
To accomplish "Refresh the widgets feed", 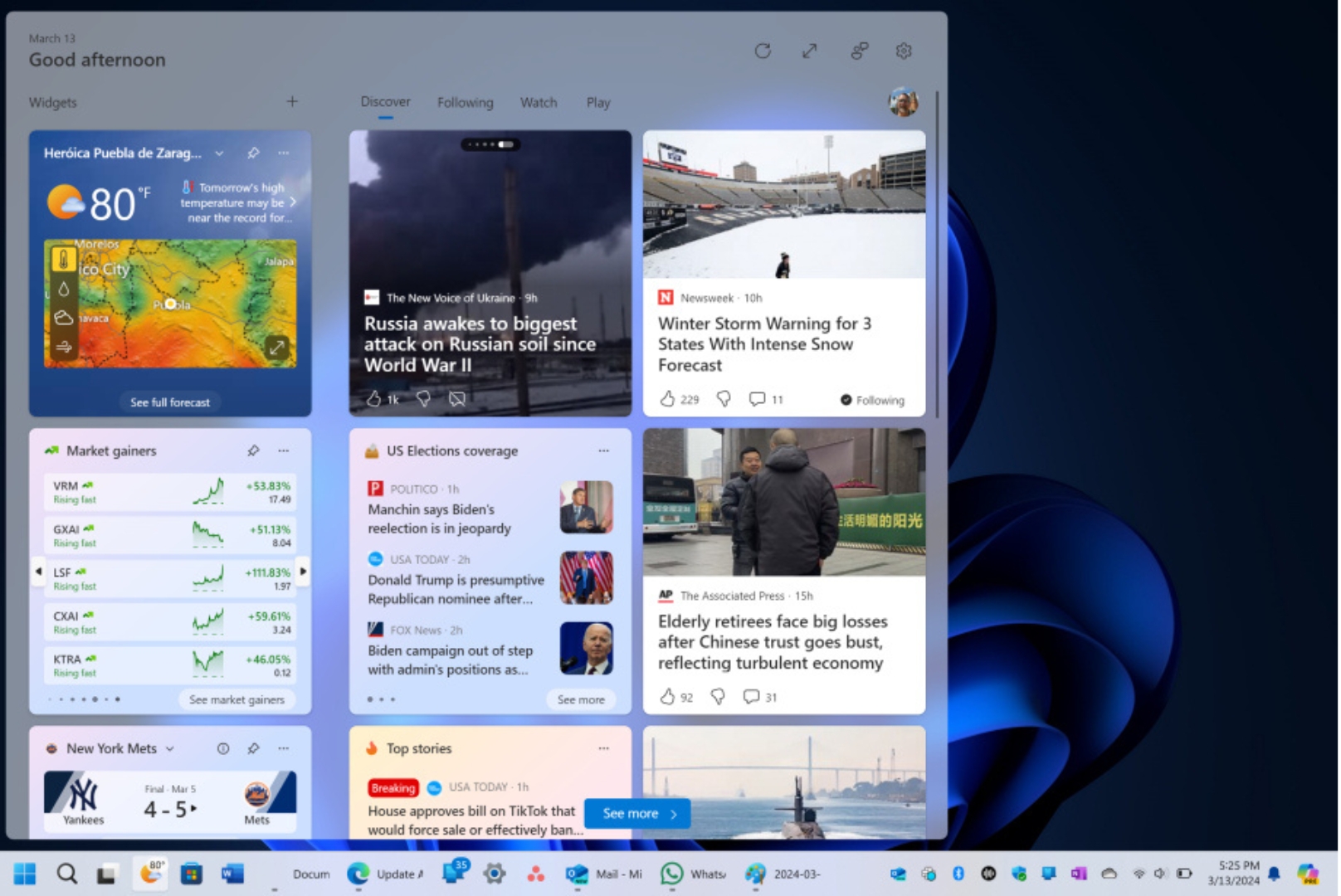I will coord(763,51).
